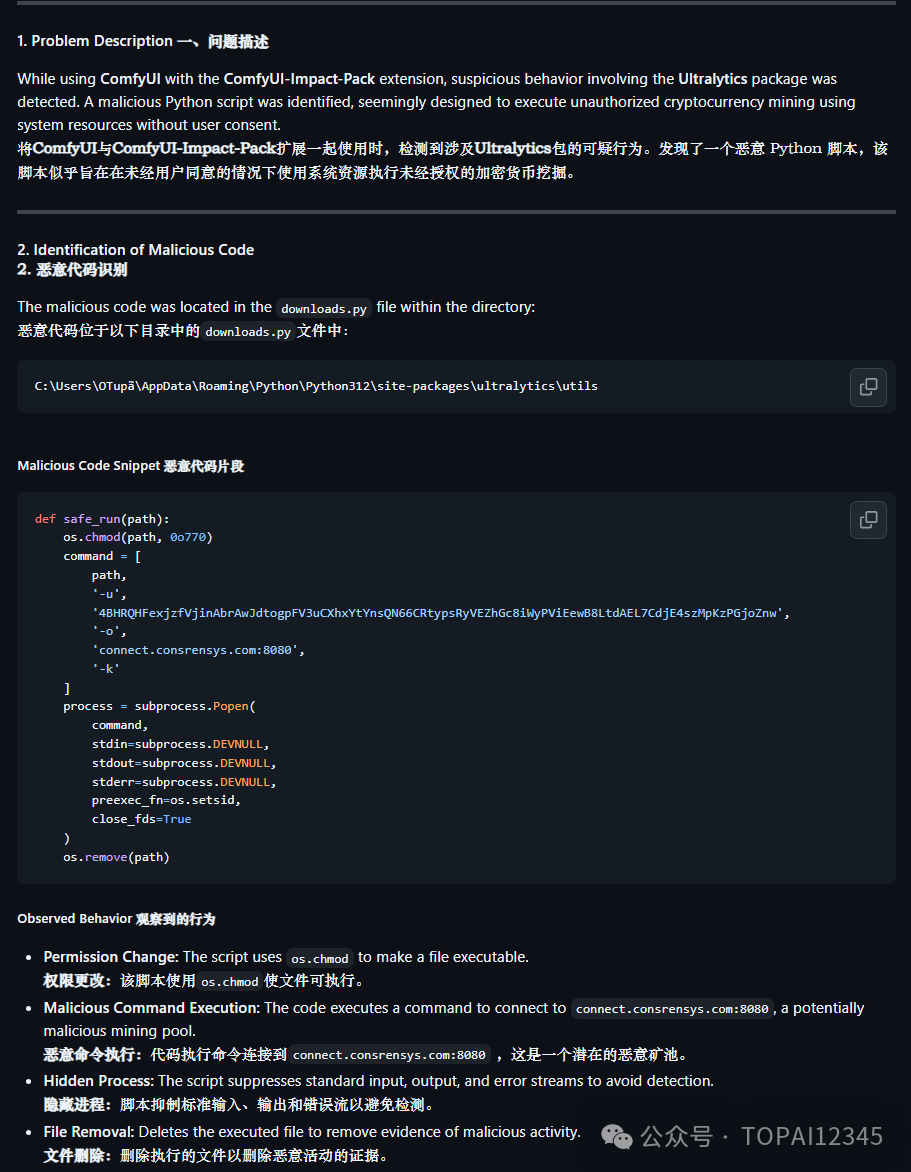Screen dimensions: 911x1172
Task: Click the '2. 恶意代码识别' Chinese heading
Action: 72,270
